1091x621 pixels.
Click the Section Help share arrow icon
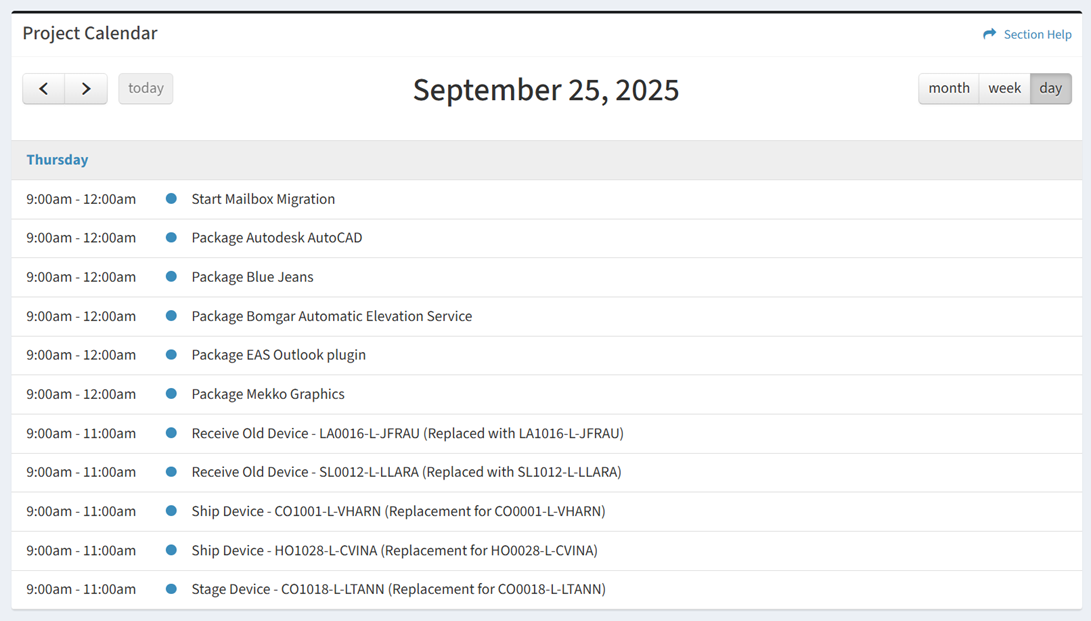(989, 34)
